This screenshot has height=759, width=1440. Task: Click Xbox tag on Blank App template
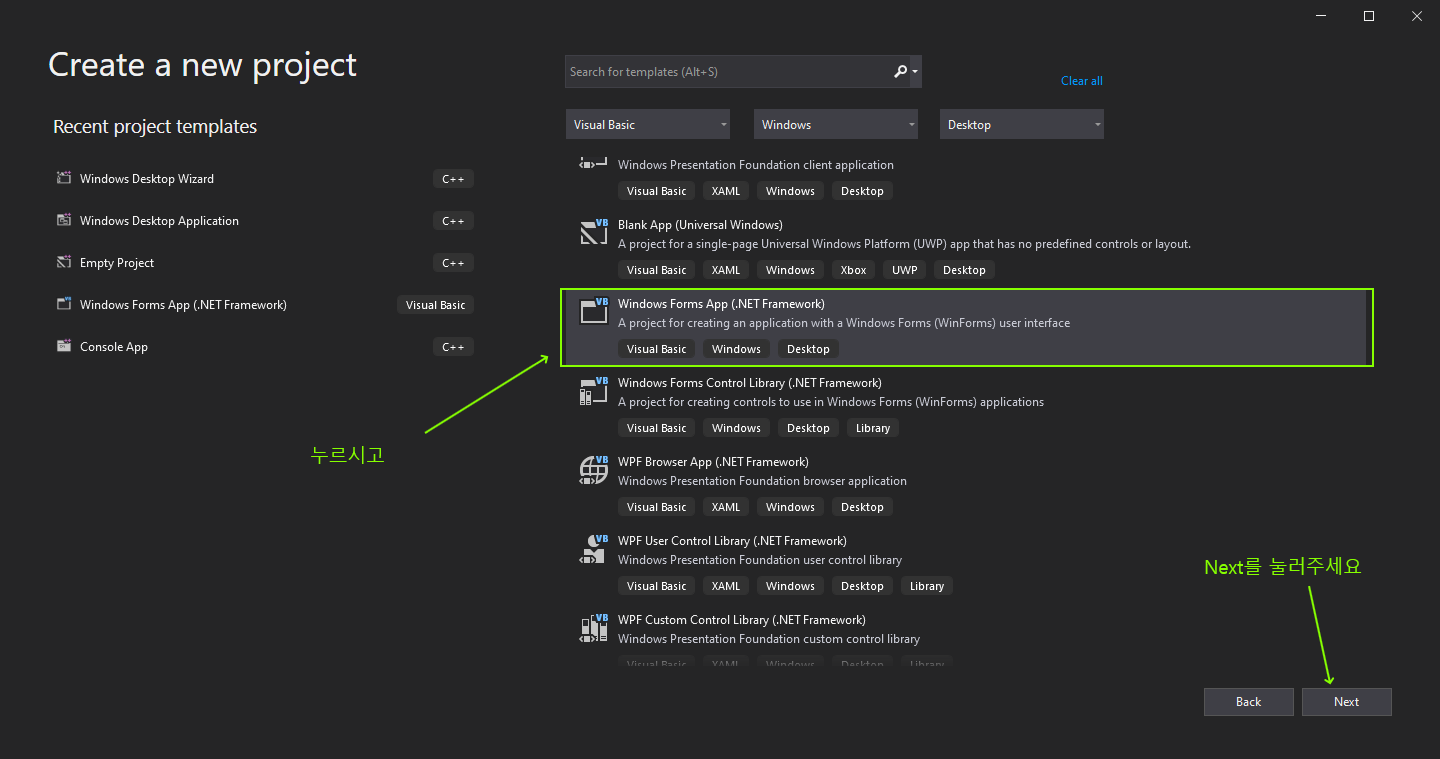coord(853,270)
